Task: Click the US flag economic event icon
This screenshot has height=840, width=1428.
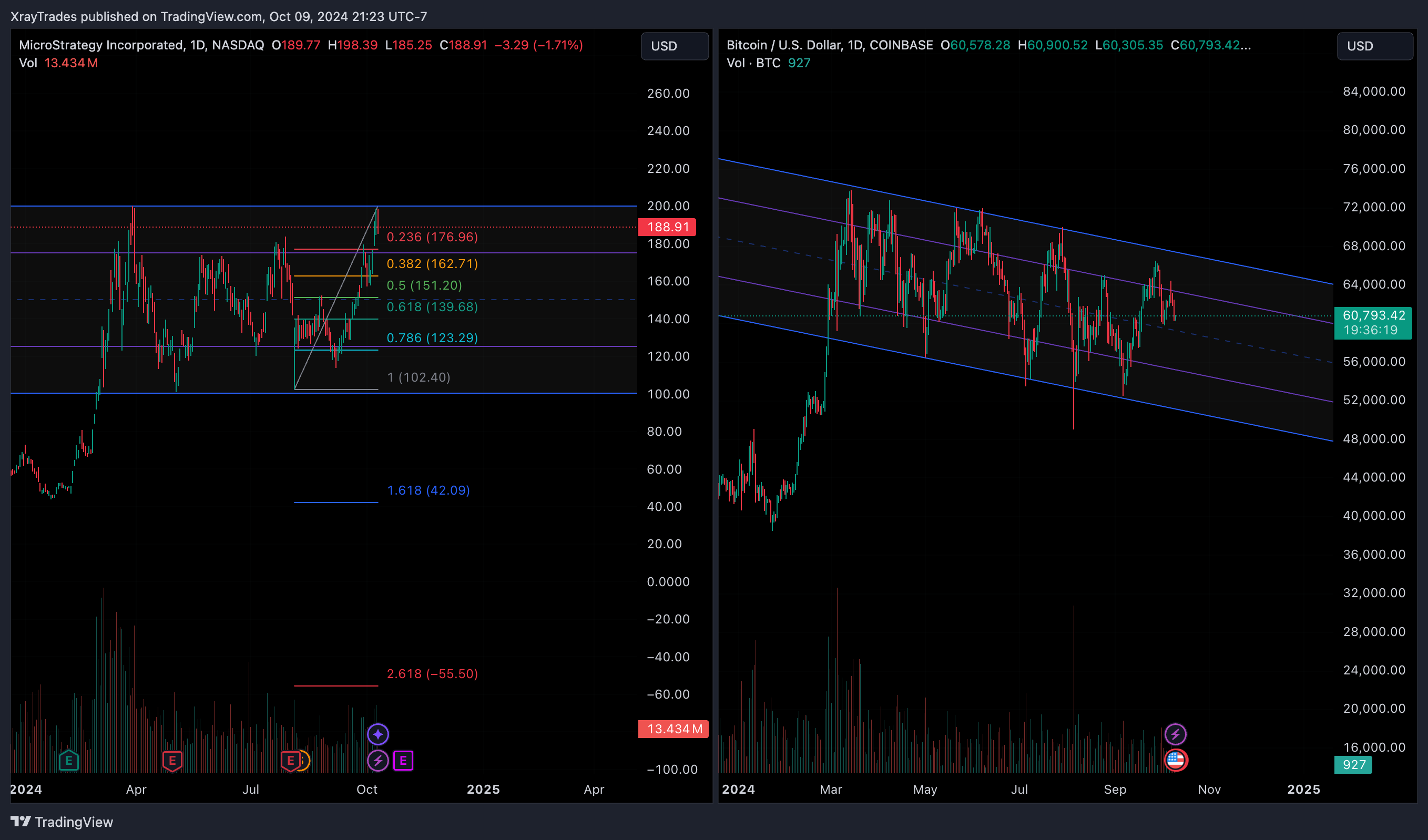Action: 1176,760
